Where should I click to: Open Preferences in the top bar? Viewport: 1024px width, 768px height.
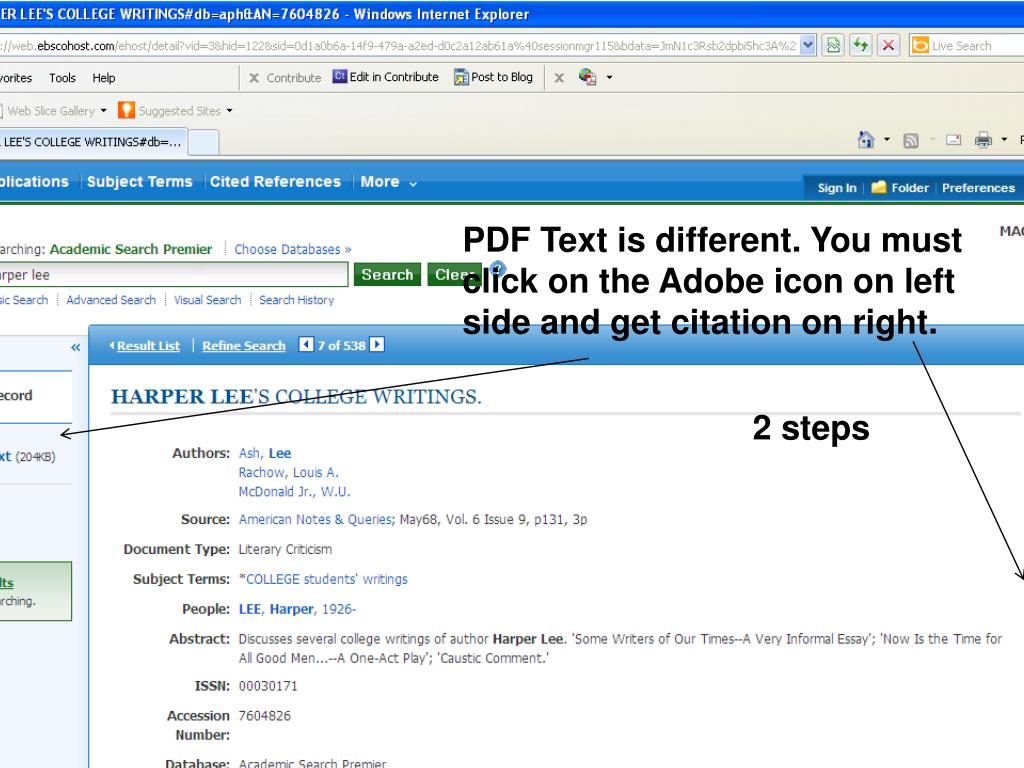click(978, 188)
